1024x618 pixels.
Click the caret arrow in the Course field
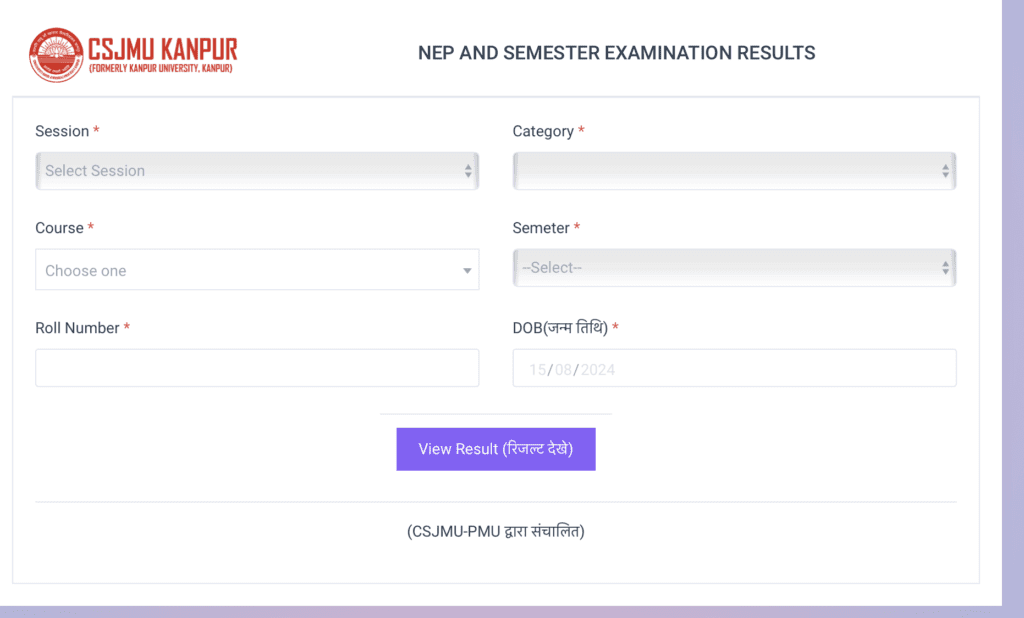point(467,271)
